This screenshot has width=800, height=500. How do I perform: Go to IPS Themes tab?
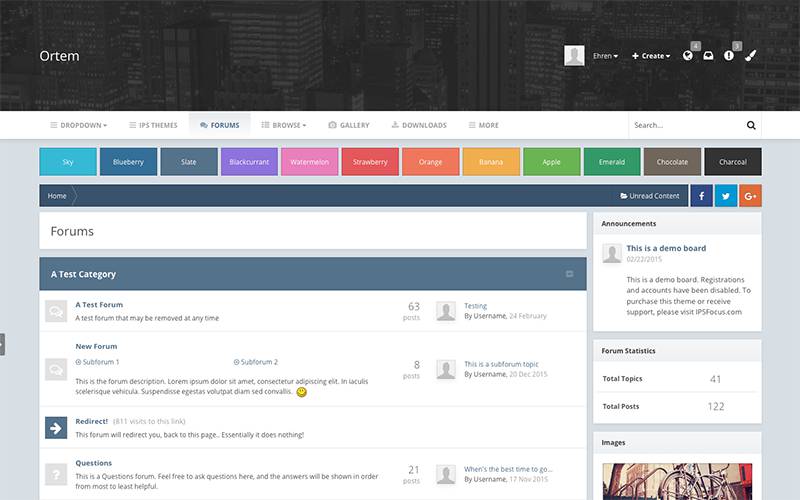(x=153, y=125)
